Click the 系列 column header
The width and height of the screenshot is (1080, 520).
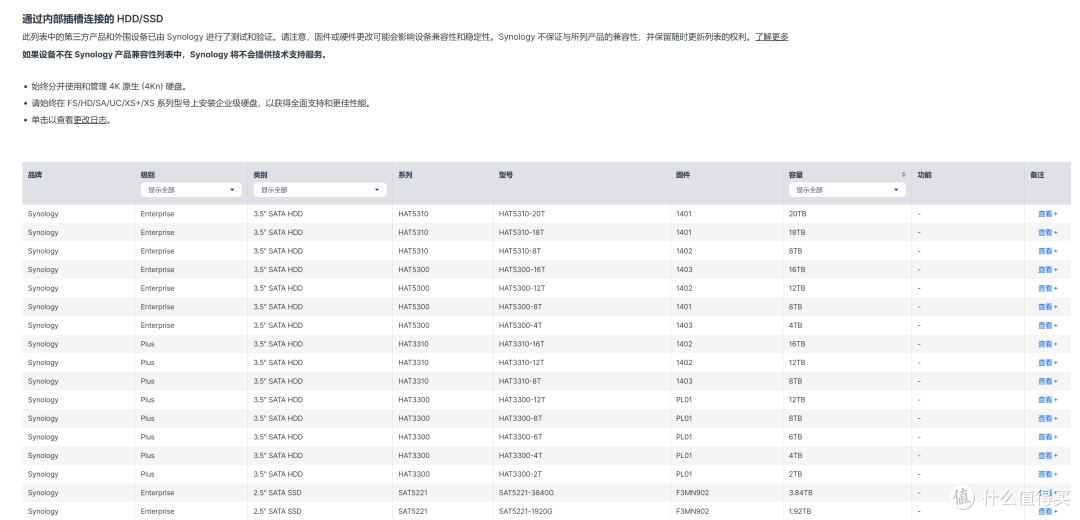click(x=405, y=175)
